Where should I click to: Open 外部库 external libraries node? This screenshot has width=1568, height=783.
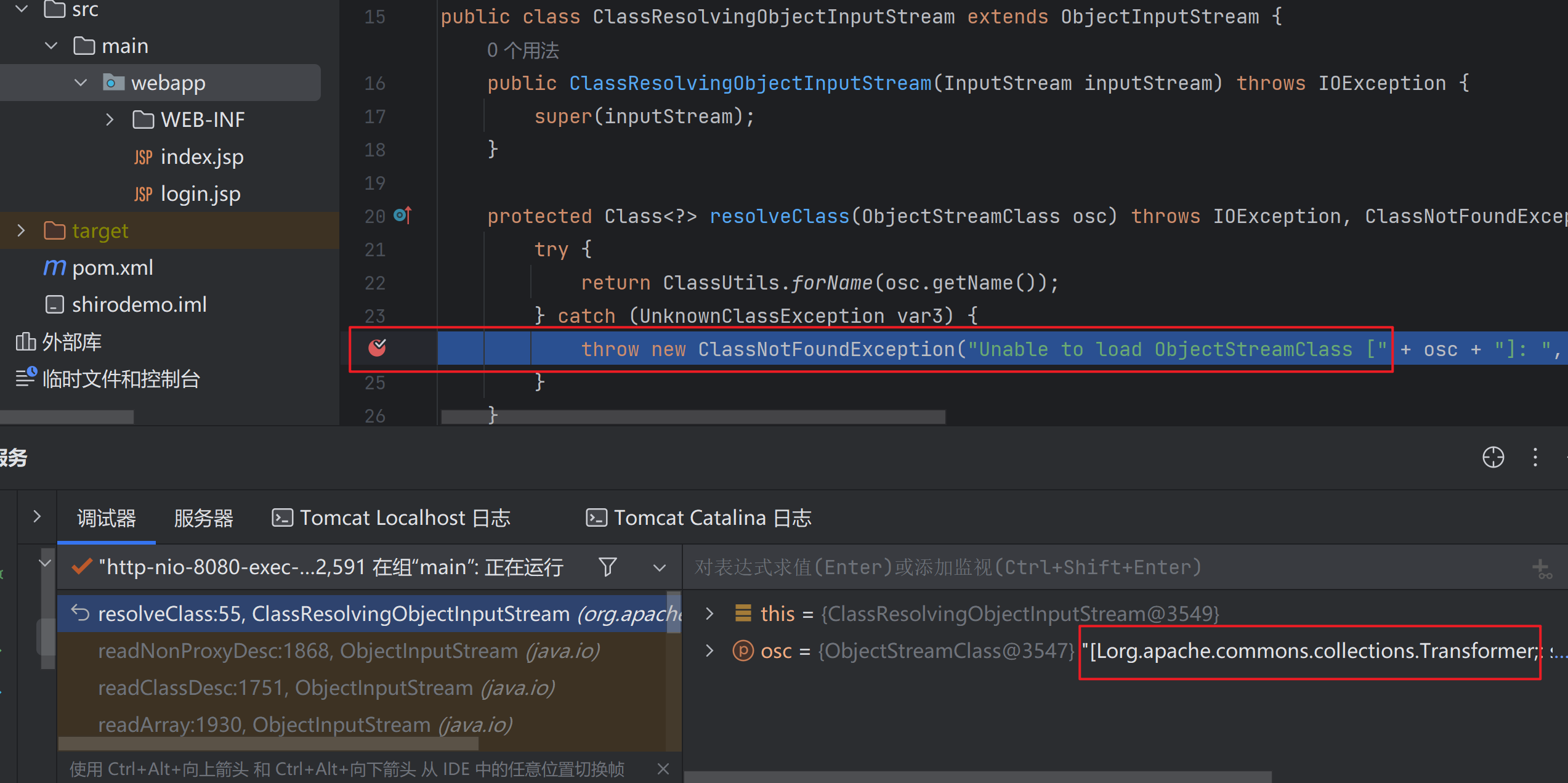(71, 341)
